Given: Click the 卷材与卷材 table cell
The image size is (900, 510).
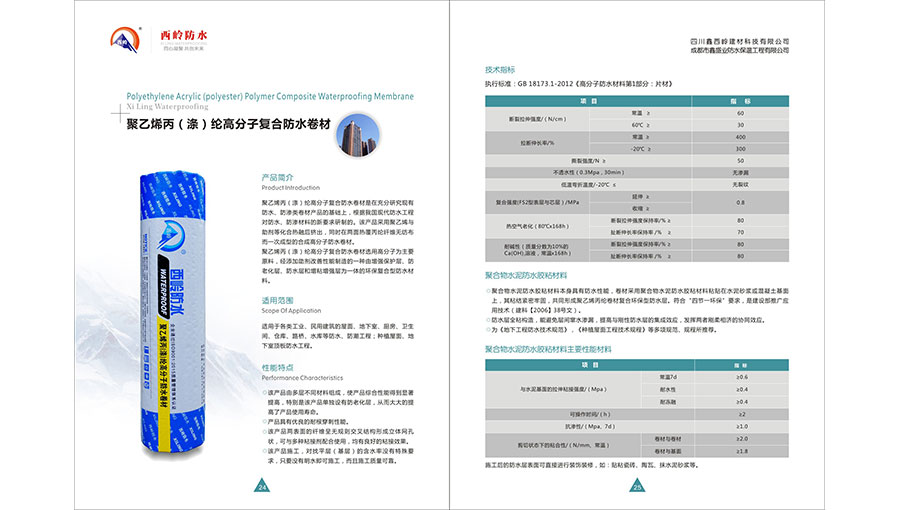Looking at the screenshot, I should point(668,439).
